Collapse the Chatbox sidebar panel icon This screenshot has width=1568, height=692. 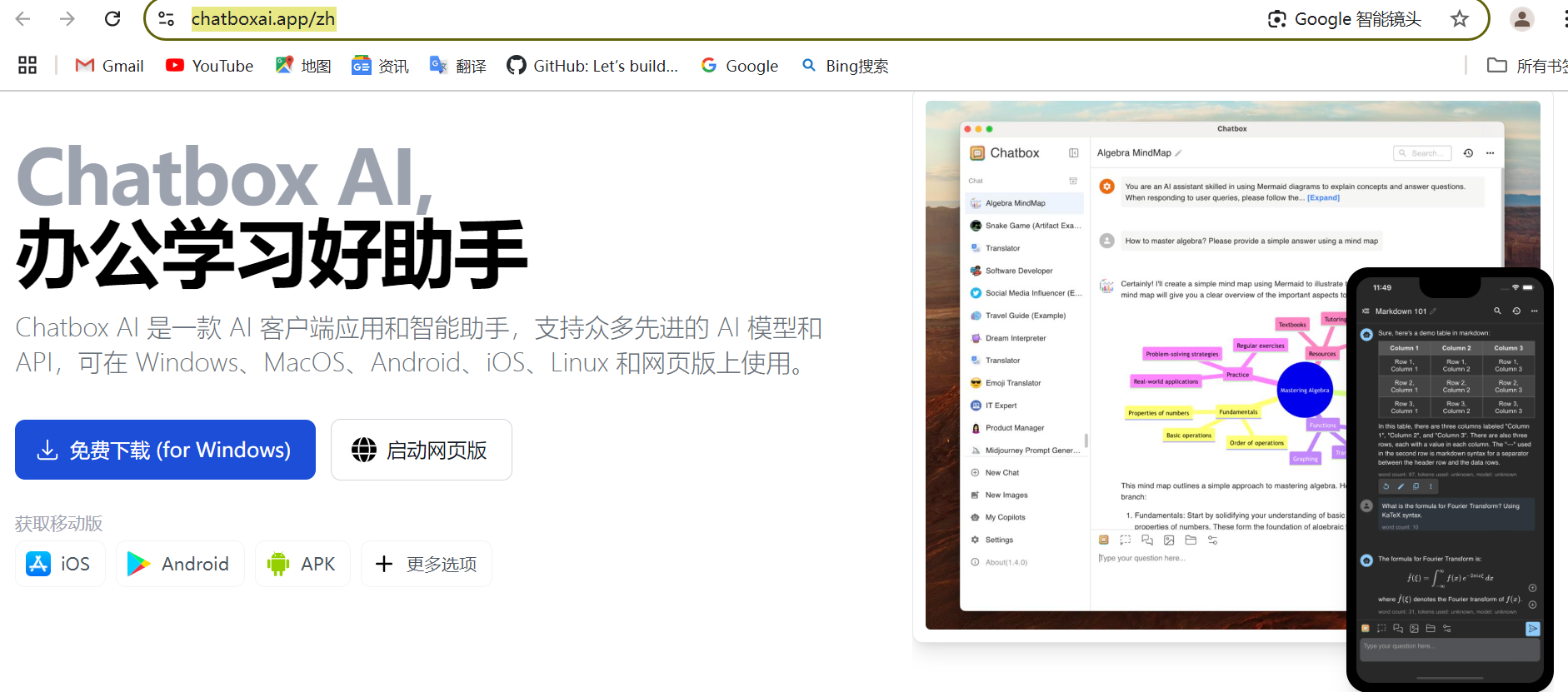pyautogui.click(x=1074, y=153)
